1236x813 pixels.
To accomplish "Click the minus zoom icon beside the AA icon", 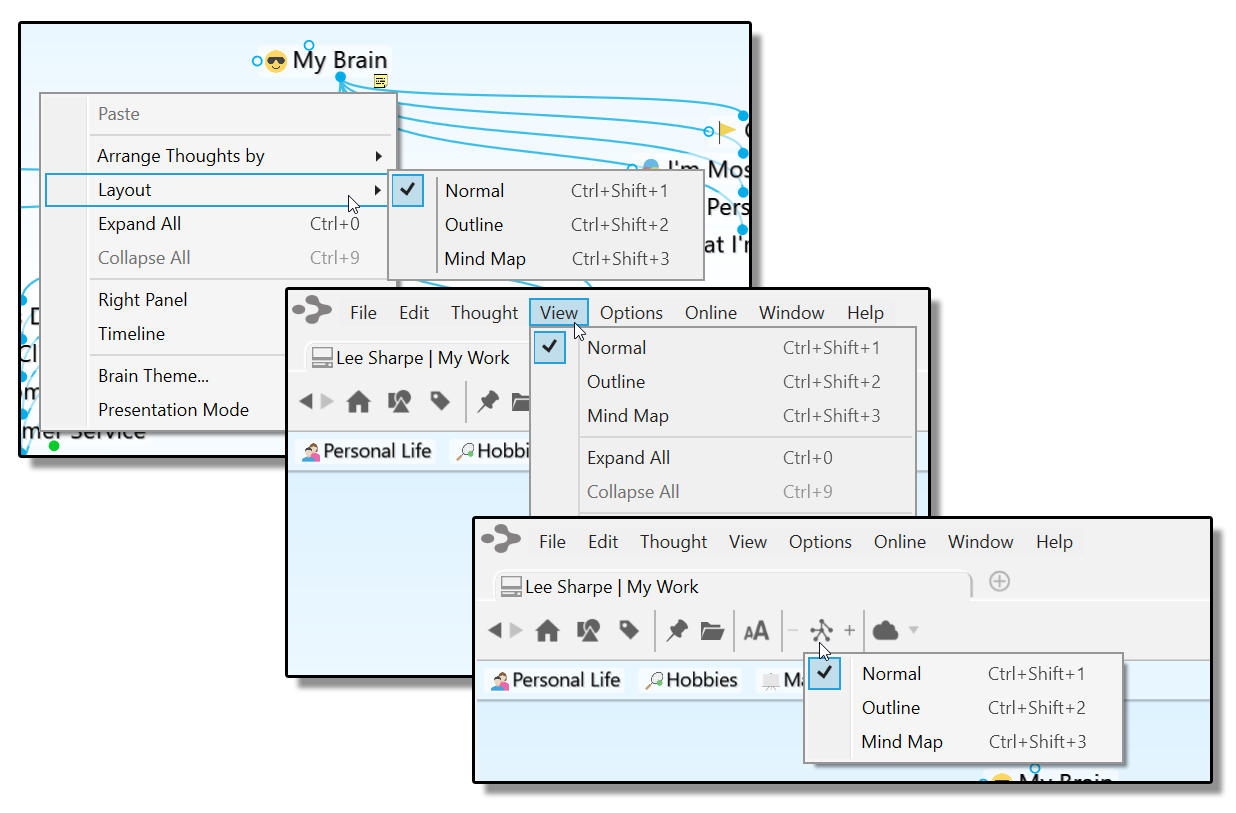I will 793,630.
